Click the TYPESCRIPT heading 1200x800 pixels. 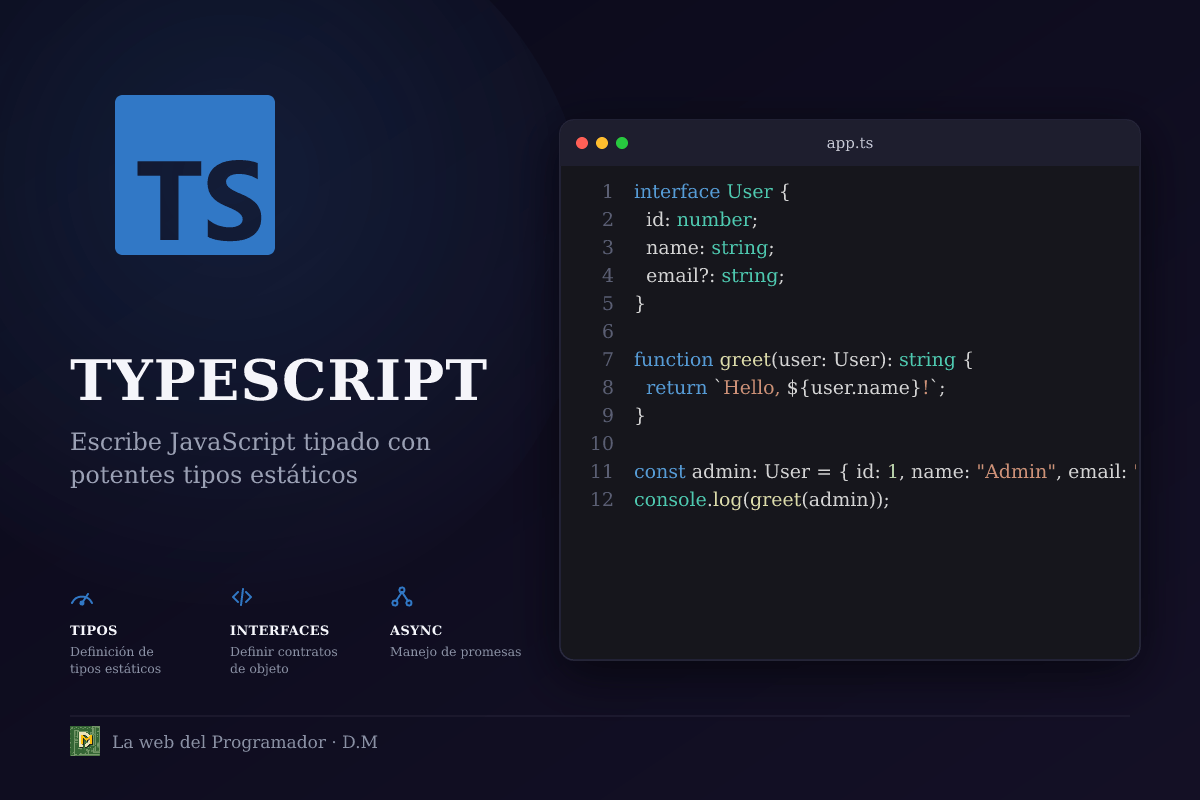pyautogui.click(x=279, y=381)
